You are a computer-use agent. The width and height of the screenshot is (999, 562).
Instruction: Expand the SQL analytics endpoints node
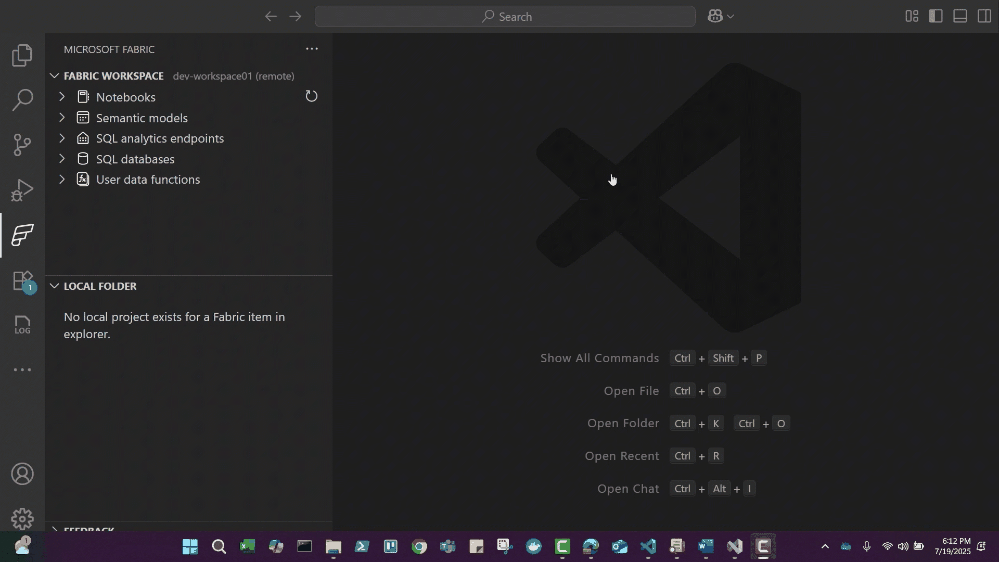pos(62,138)
